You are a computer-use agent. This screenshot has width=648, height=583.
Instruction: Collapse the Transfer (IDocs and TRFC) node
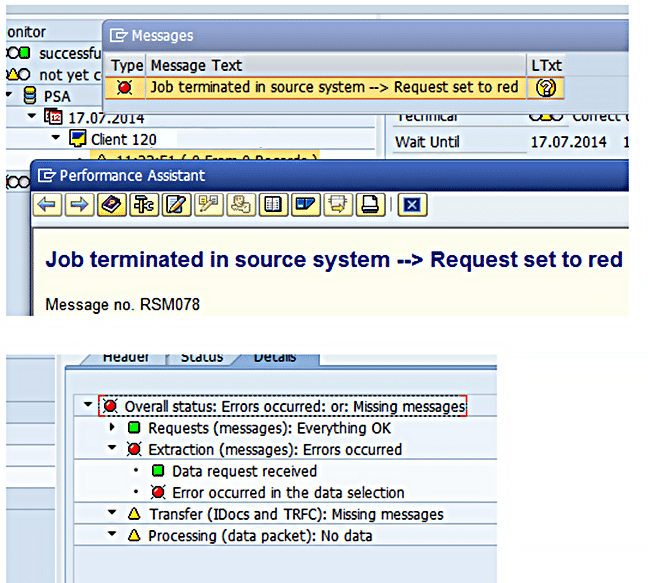coord(112,512)
